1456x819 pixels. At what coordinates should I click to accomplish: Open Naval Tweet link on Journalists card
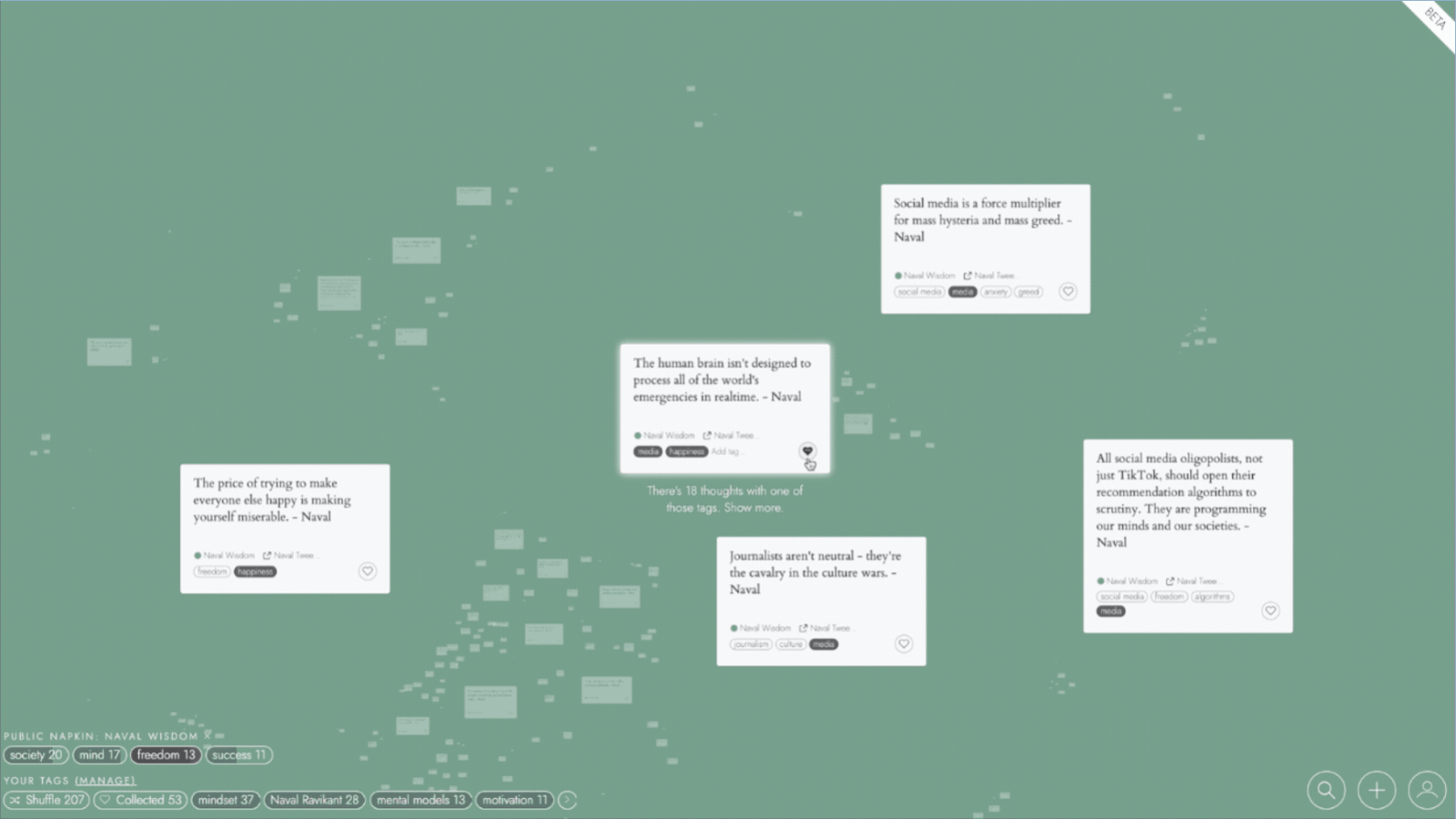coord(825,628)
